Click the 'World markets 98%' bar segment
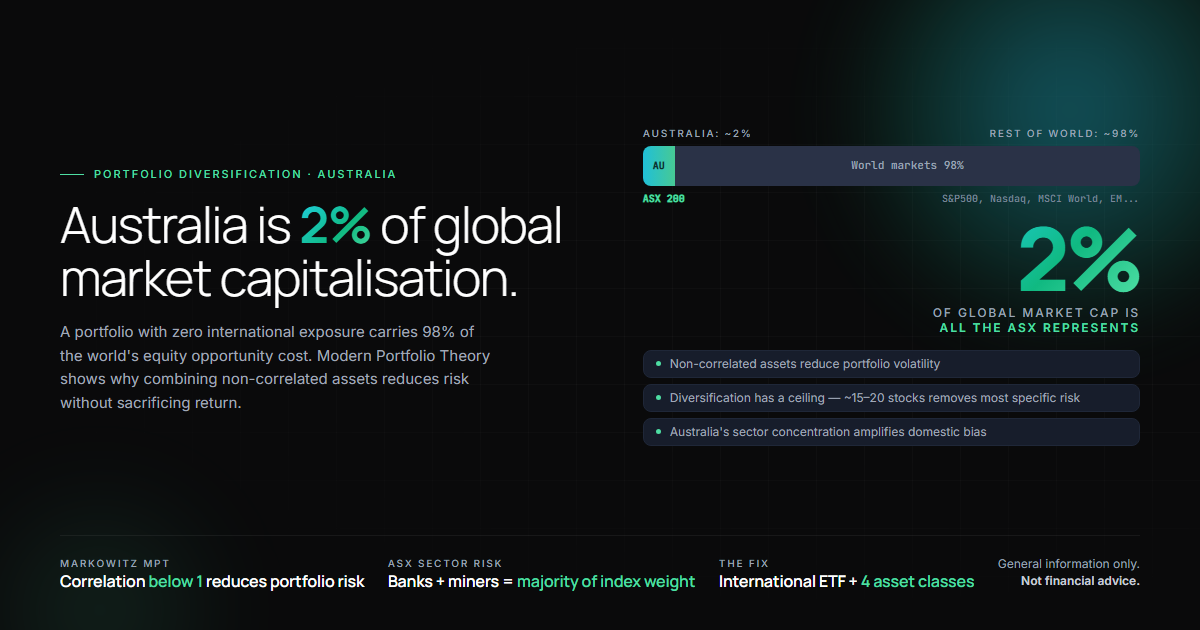 (908, 166)
